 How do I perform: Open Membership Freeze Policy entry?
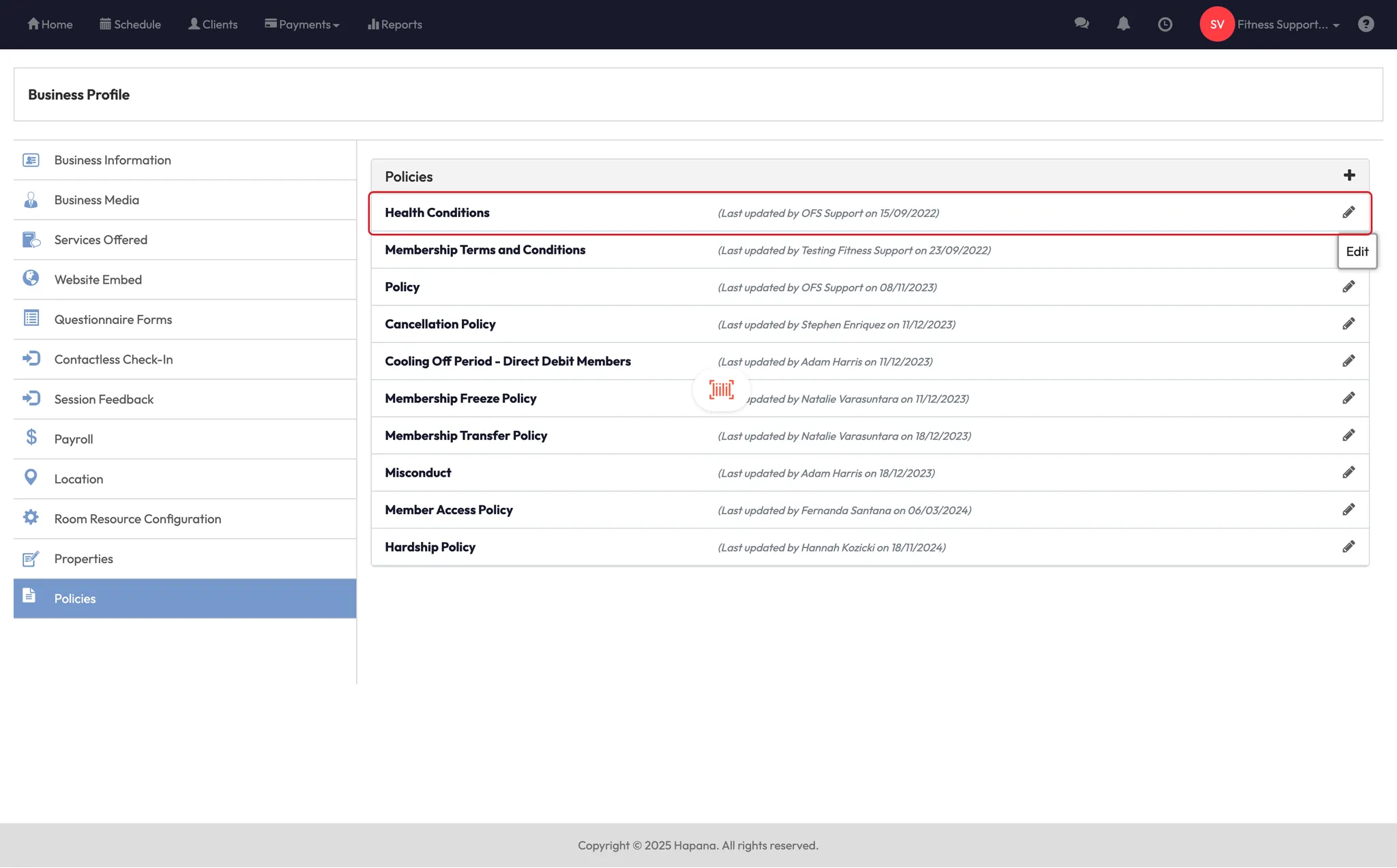[460, 398]
